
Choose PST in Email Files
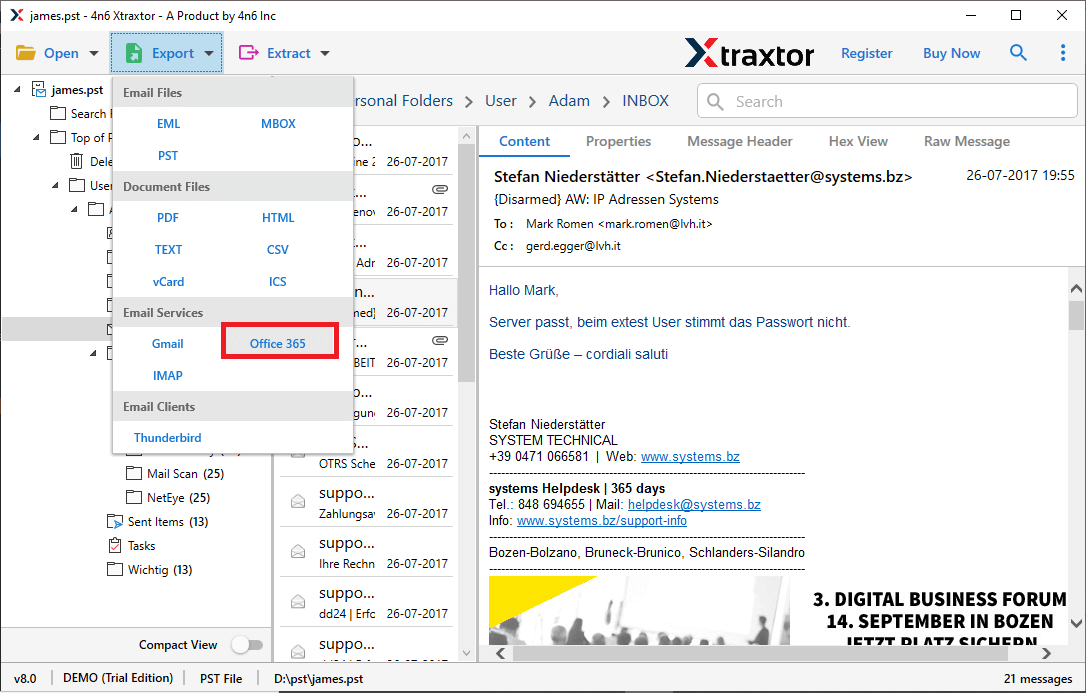pos(168,156)
